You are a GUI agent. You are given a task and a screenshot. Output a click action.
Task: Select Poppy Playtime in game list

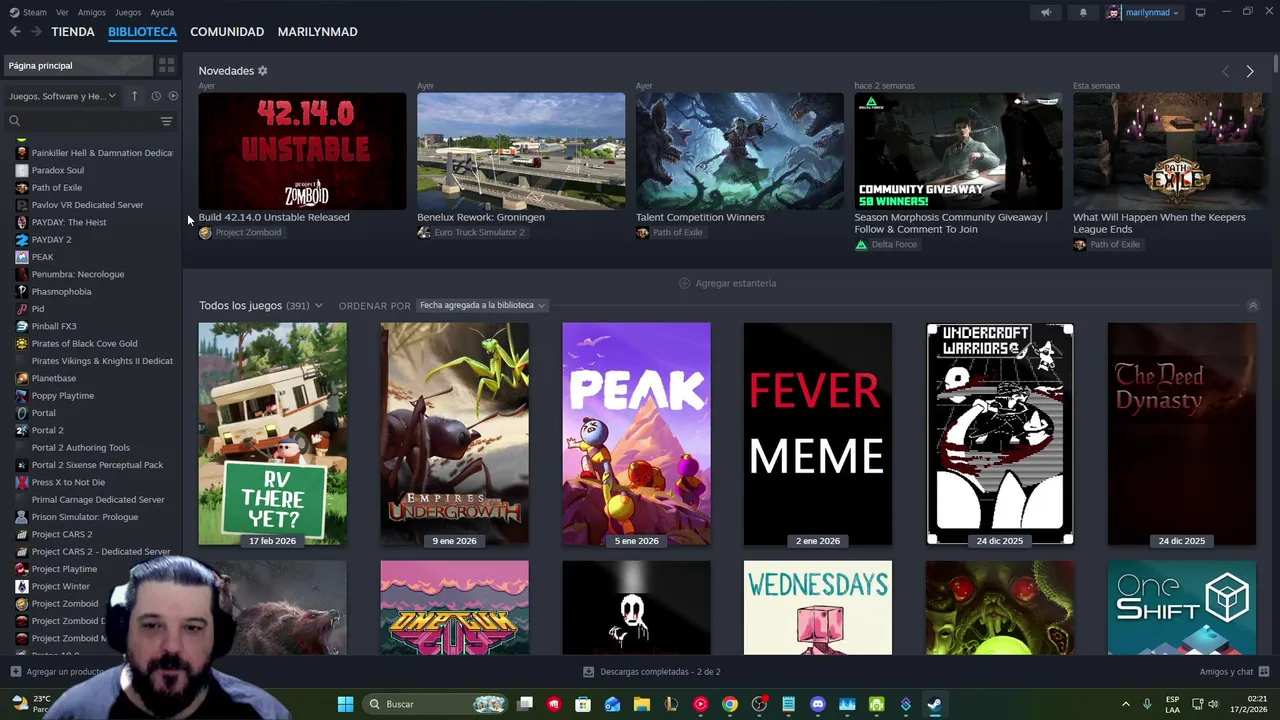(x=62, y=395)
